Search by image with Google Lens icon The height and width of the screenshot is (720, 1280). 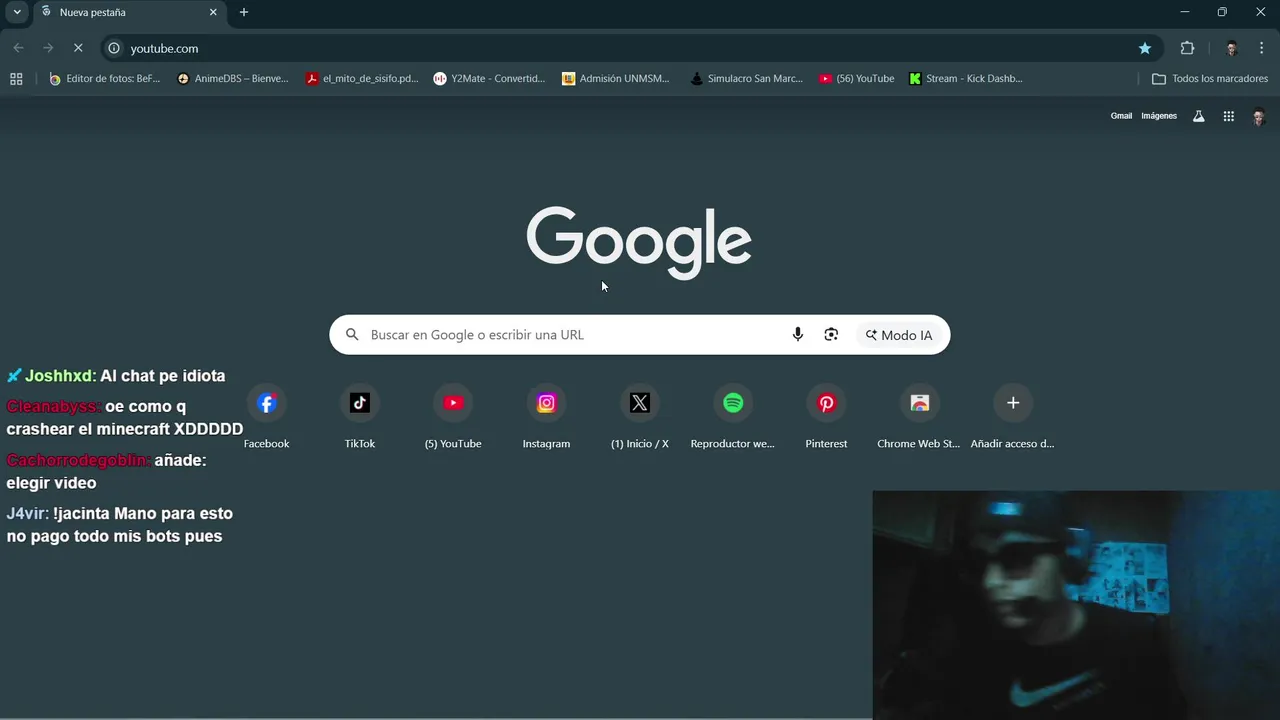pyautogui.click(x=831, y=335)
